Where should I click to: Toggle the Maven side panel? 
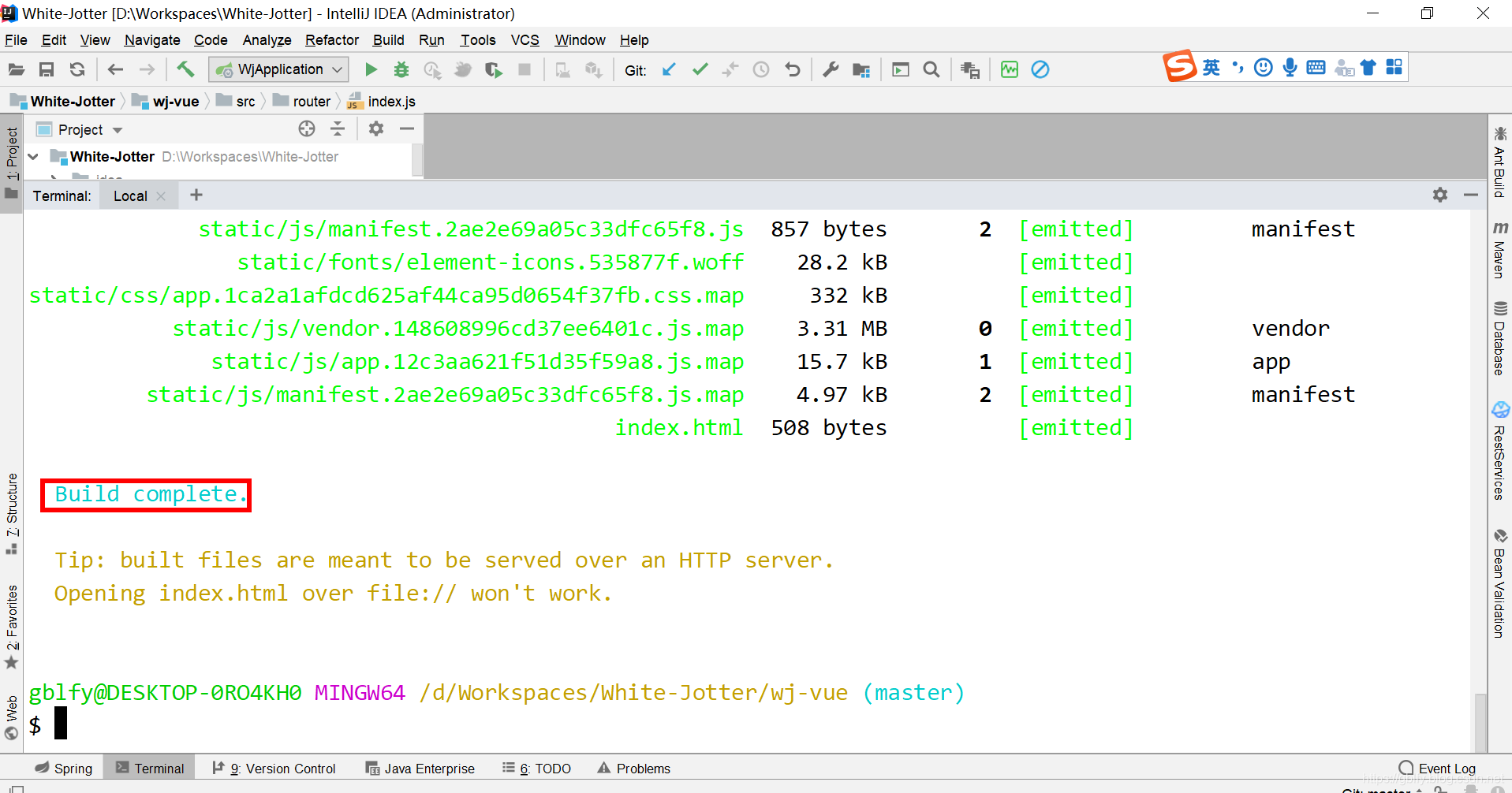pos(1499,251)
